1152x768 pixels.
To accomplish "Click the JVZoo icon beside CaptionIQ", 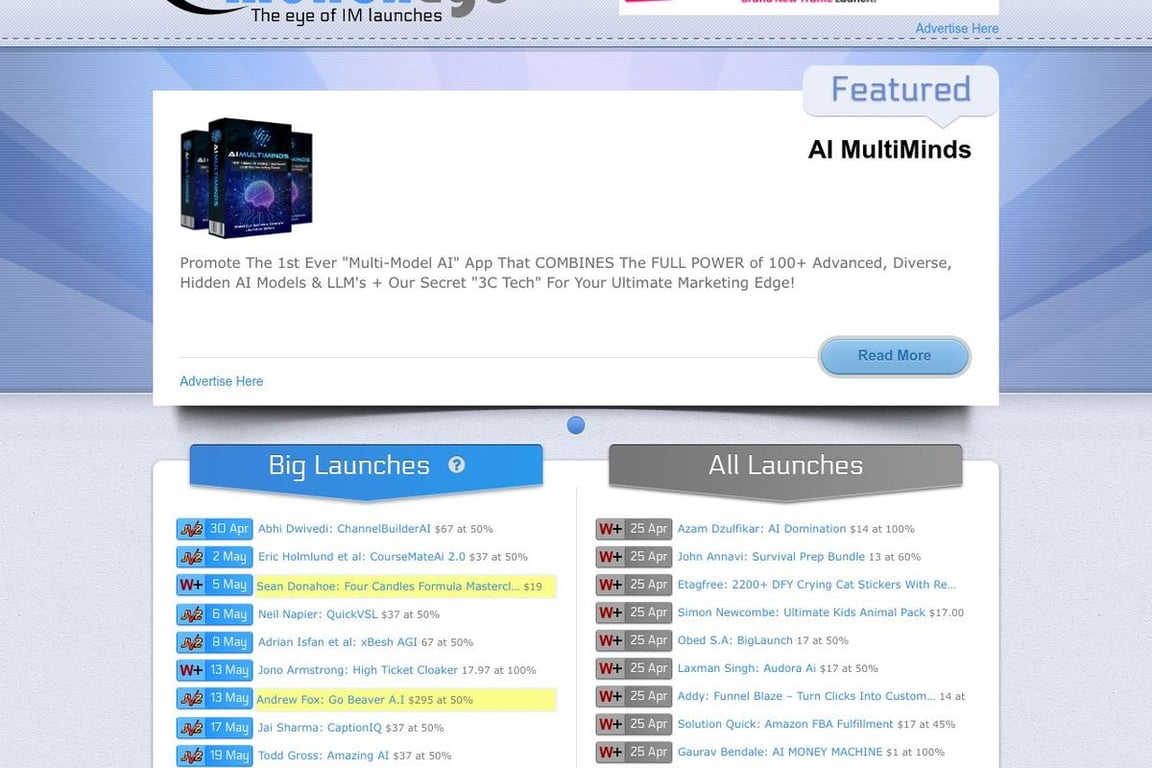I will (x=192, y=728).
